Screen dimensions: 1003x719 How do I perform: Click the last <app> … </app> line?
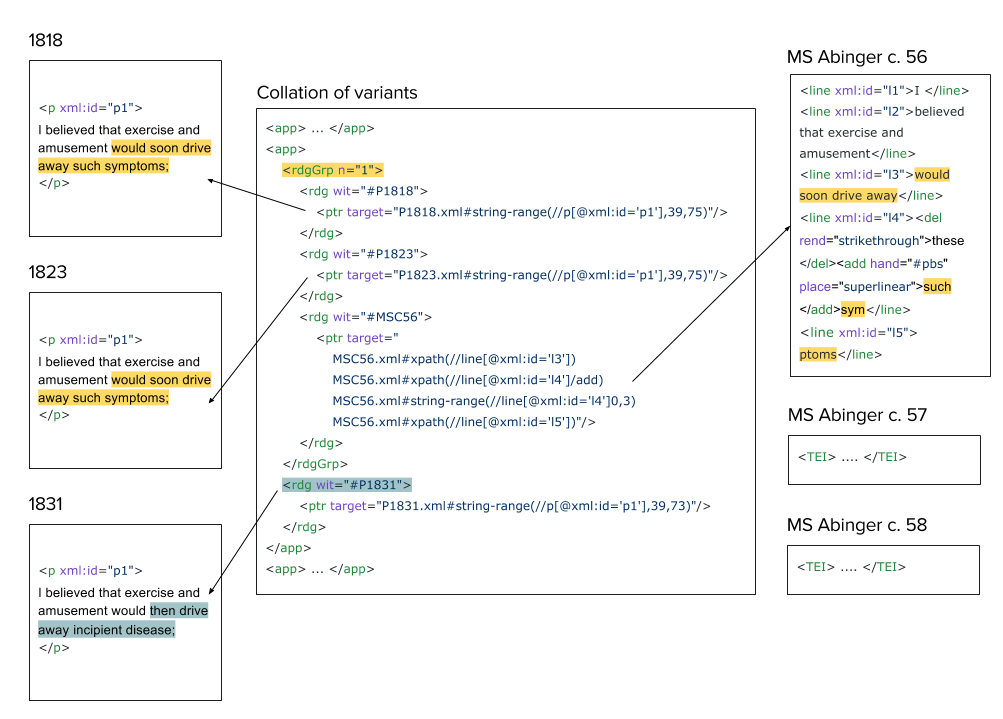coord(320,569)
